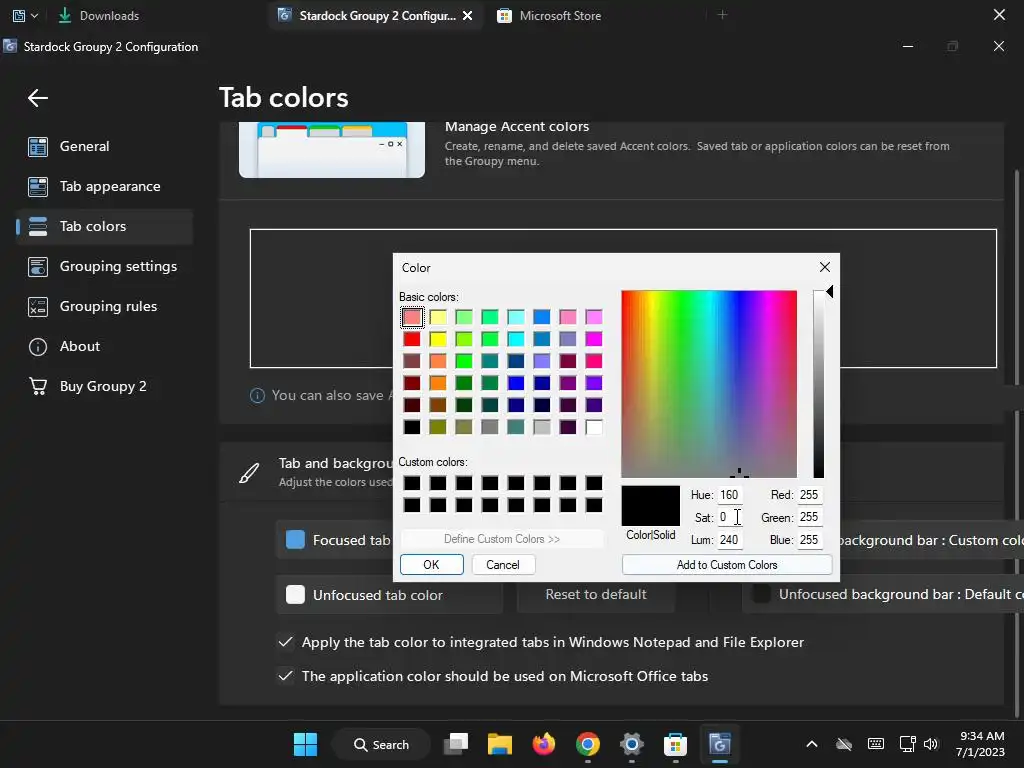
Task: Select the pure blue basic color
Action: click(x=516, y=383)
